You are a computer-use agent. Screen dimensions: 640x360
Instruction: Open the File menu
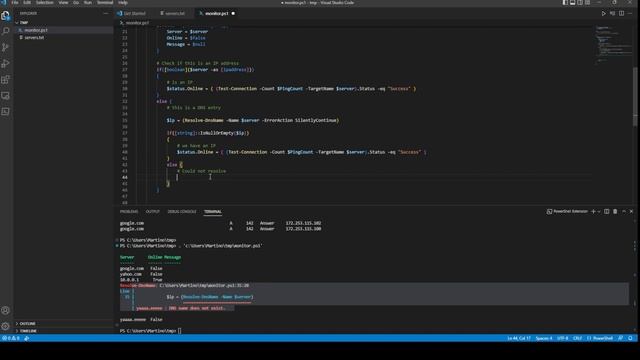[x=15, y=2]
